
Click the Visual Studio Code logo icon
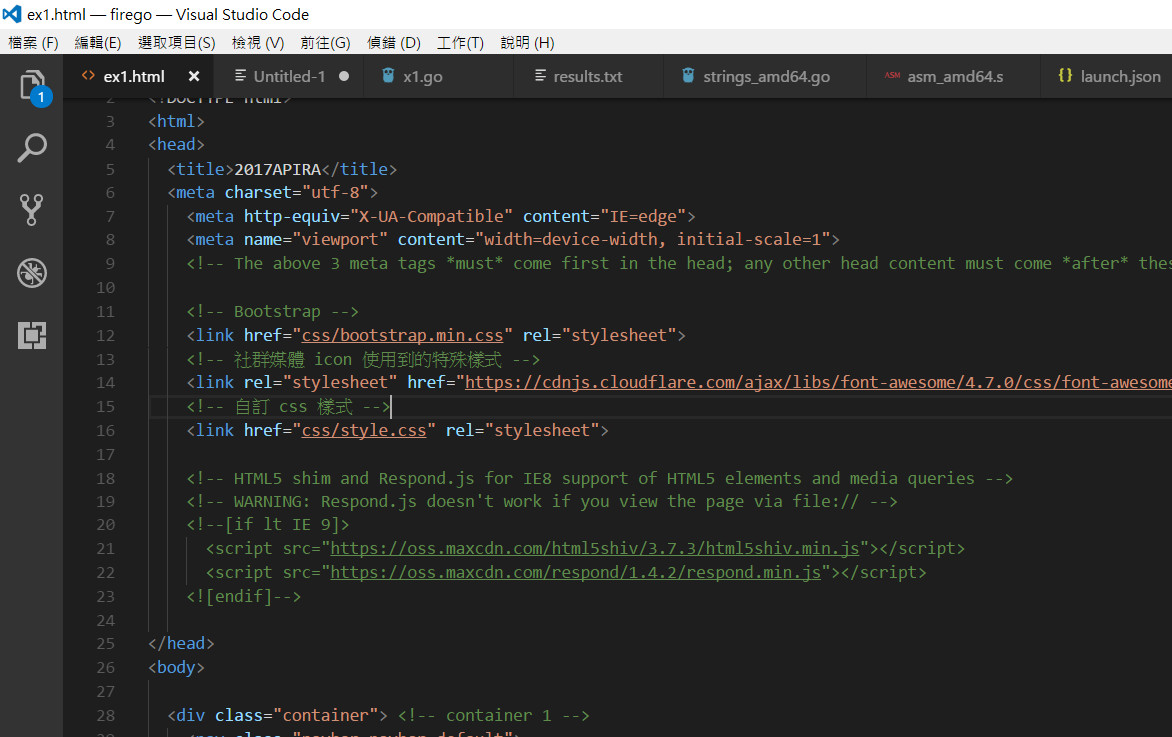(12, 14)
